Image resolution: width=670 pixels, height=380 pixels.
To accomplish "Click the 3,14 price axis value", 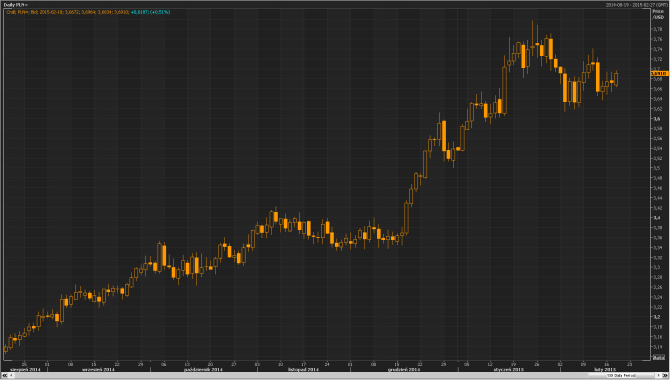I will pos(658,347).
